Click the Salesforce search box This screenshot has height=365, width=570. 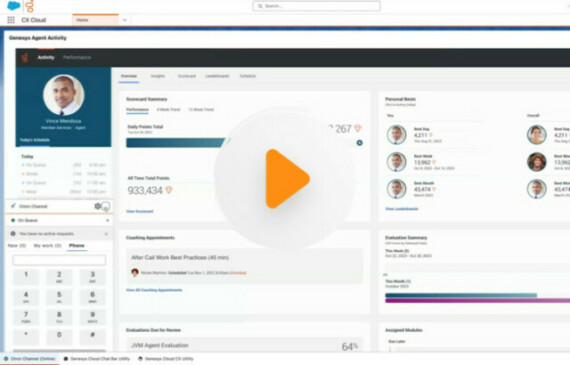point(317,6)
